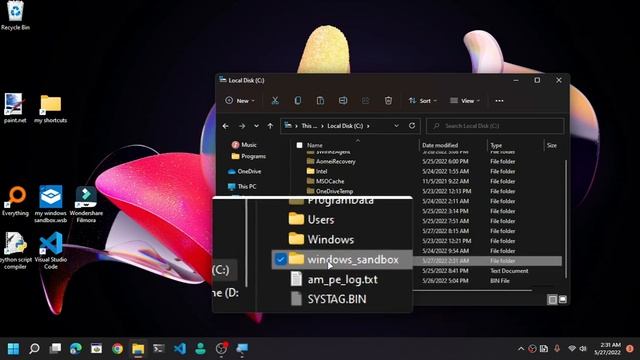Open the View dropdown menu
Screen dimensions: 640x360
tap(465, 100)
